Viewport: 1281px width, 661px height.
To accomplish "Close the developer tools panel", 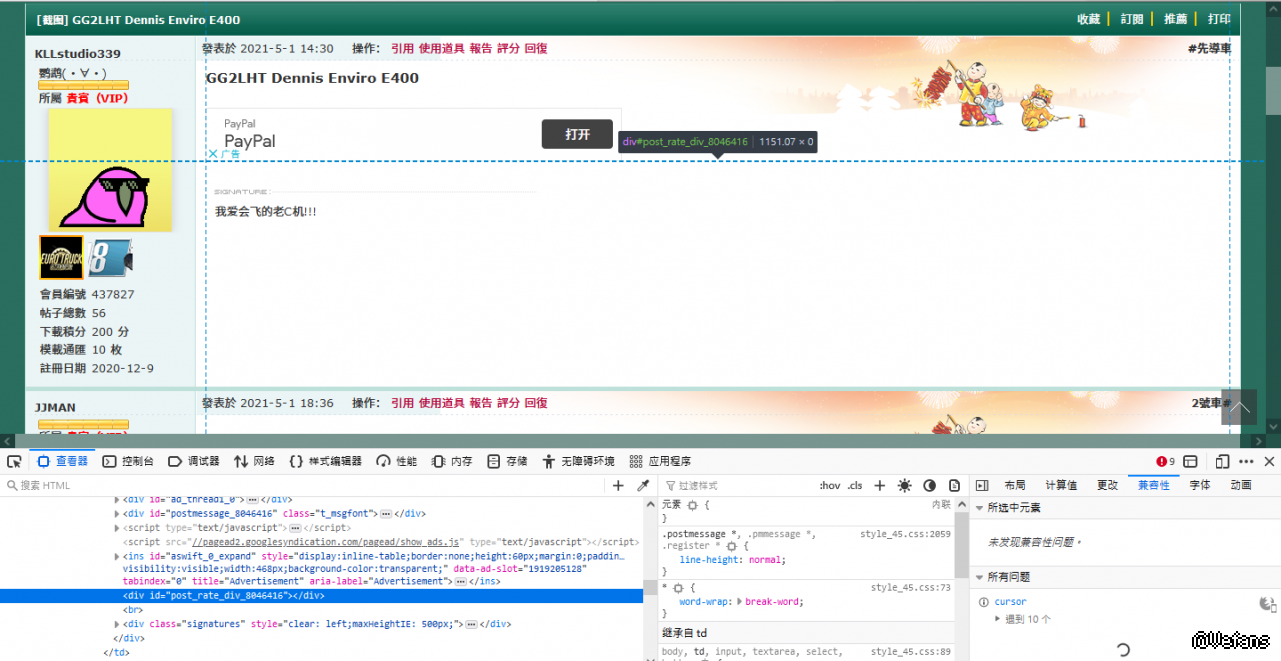I will [x=1269, y=461].
